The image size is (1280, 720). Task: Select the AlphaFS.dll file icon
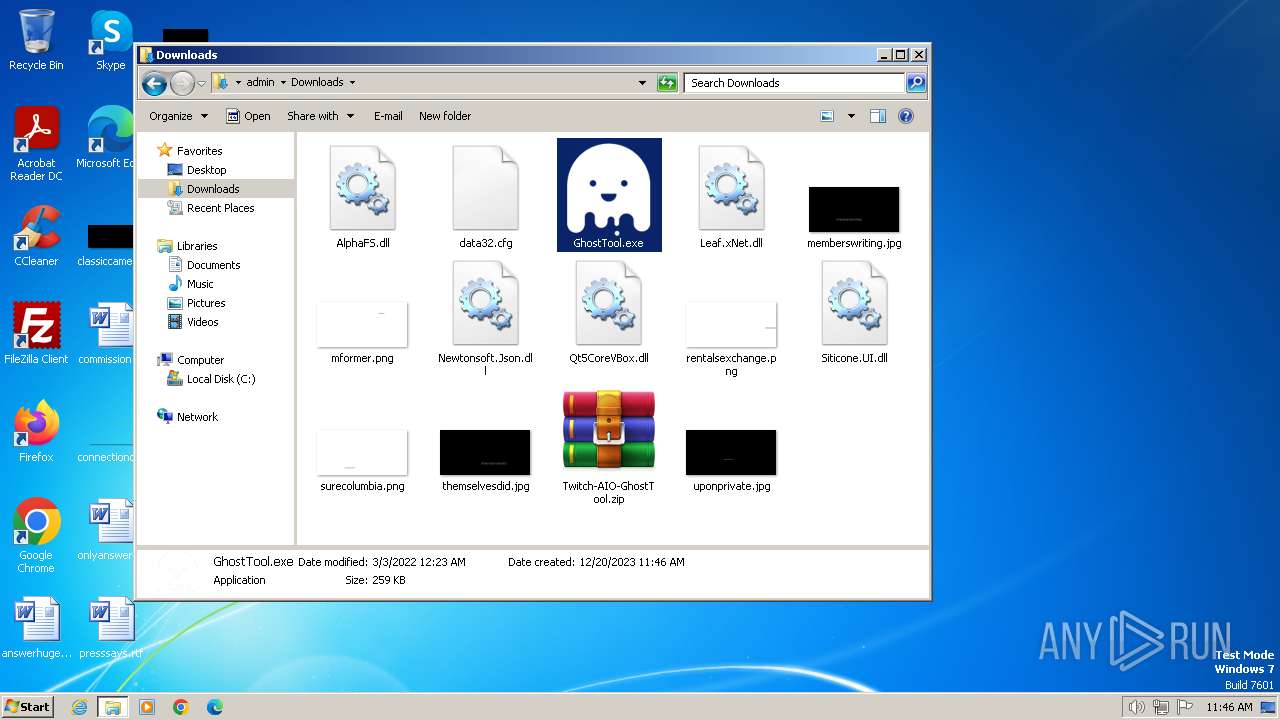(x=362, y=188)
